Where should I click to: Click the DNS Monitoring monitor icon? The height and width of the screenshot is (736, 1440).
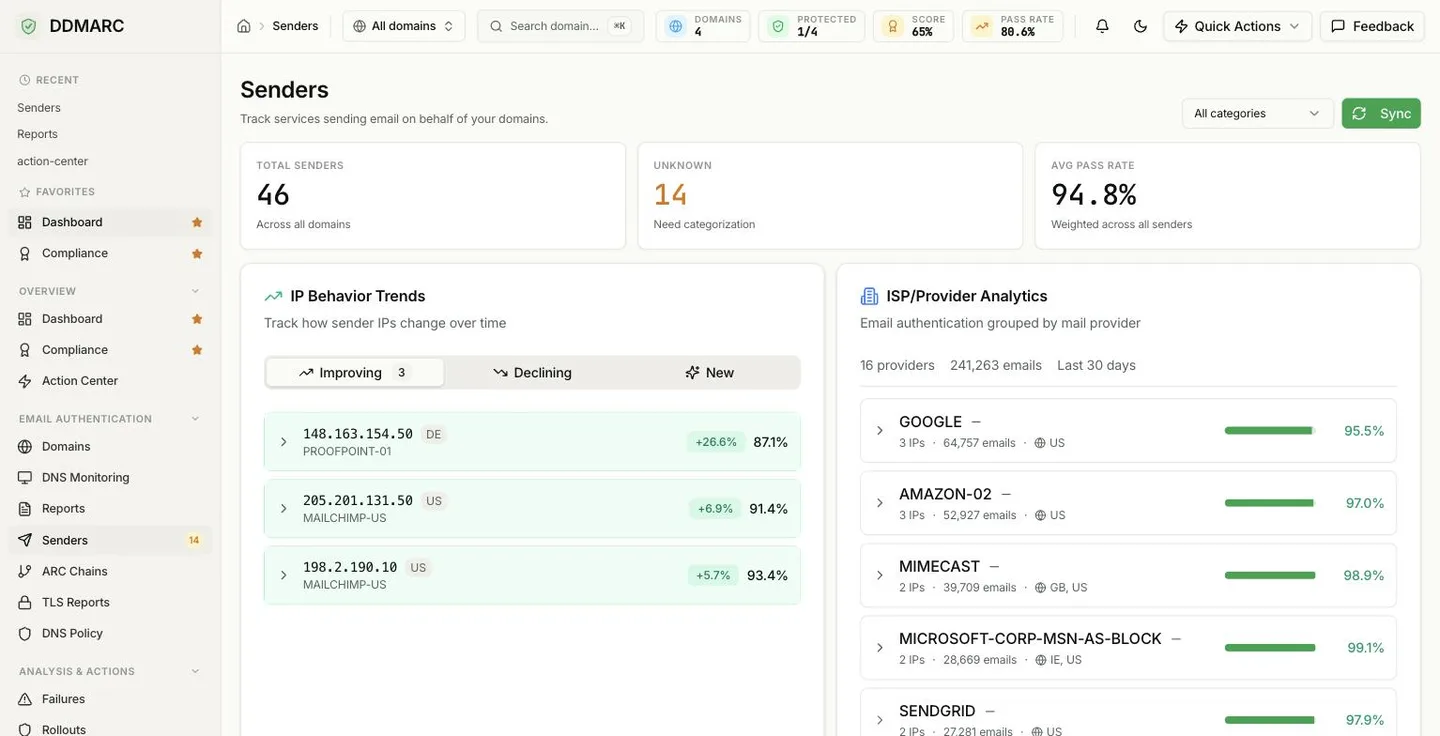point(25,478)
